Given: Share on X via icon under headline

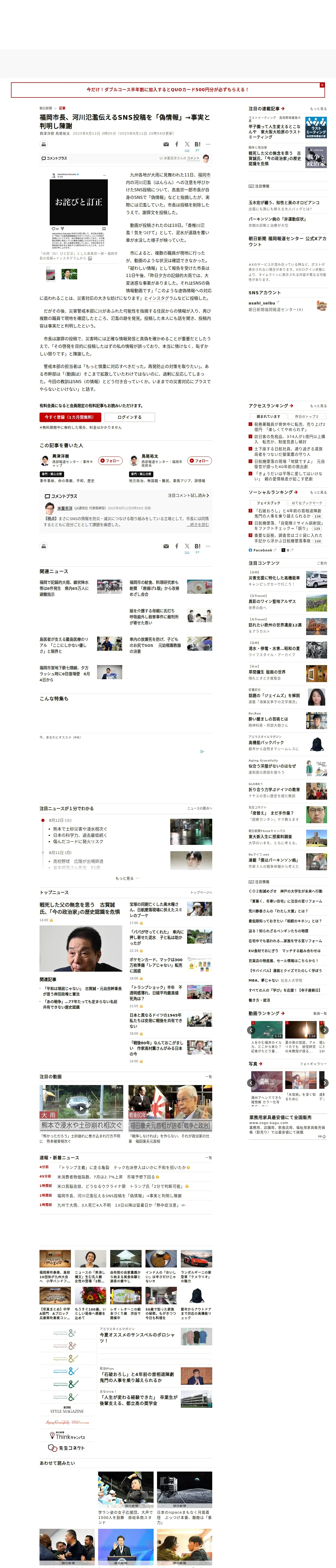Looking at the screenshot, I should (187, 144).
